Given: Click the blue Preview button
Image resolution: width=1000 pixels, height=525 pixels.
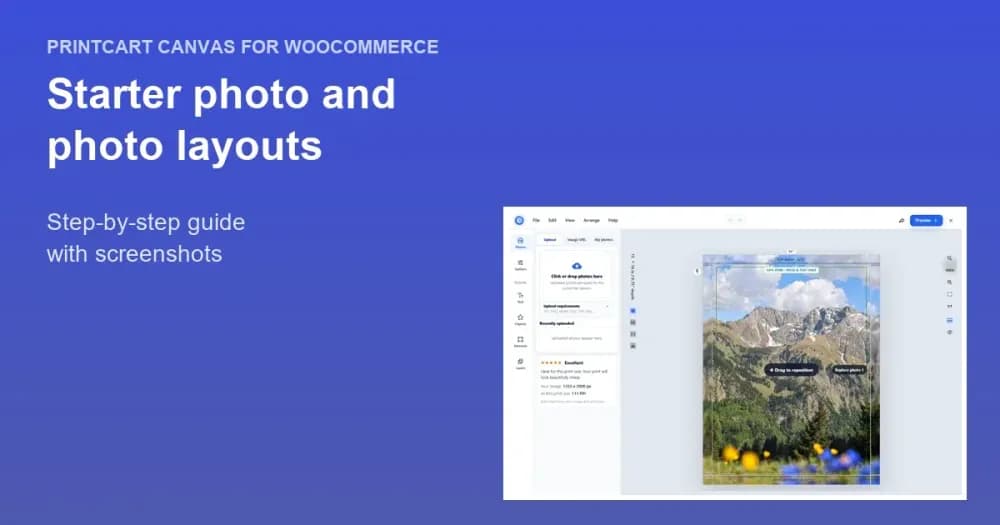Looking at the screenshot, I should coord(926,220).
